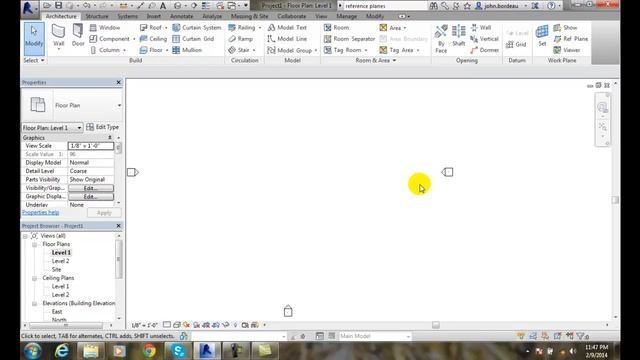This screenshot has width=640, height=360.
Task: Open the Site floor plan
Action: 56,270
